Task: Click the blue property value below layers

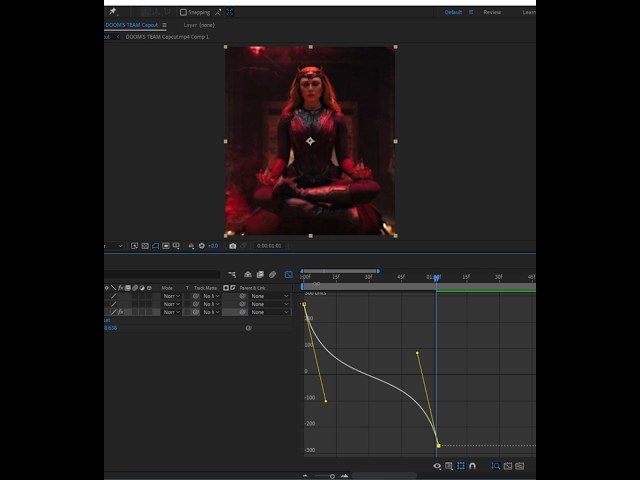Action: [111, 328]
